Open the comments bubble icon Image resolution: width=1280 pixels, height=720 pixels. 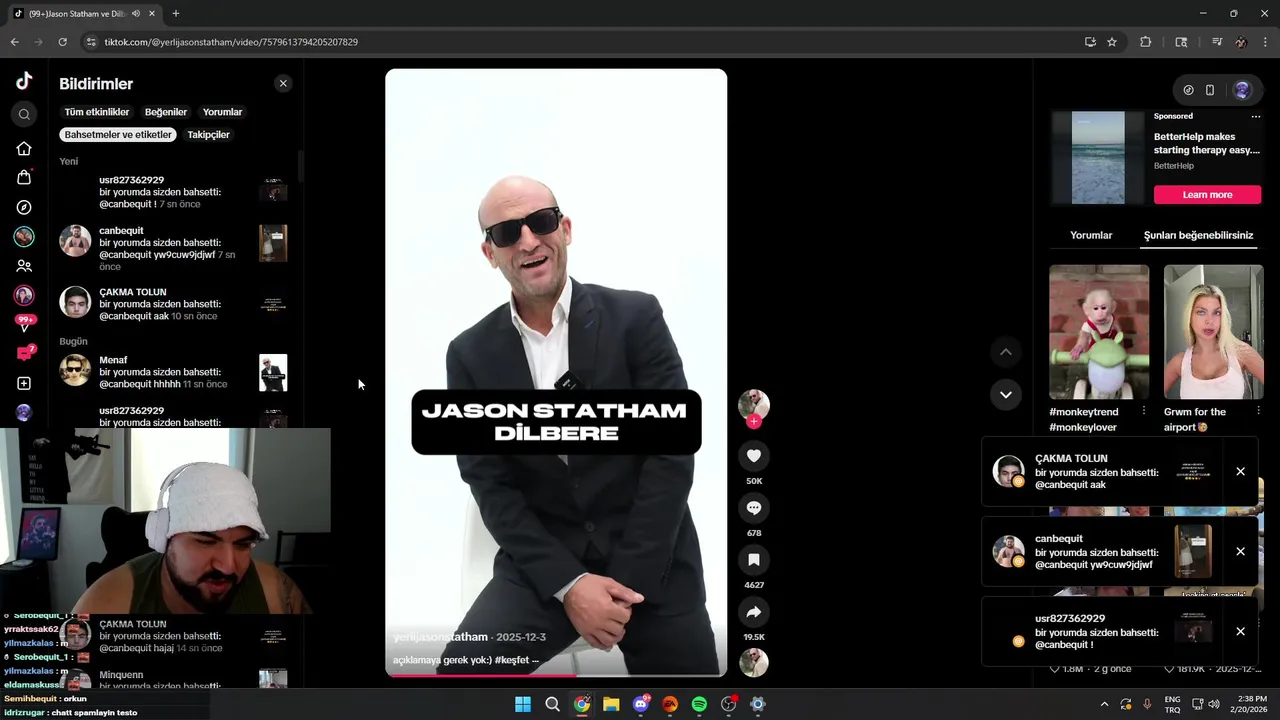pyautogui.click(x=754, y=508)
